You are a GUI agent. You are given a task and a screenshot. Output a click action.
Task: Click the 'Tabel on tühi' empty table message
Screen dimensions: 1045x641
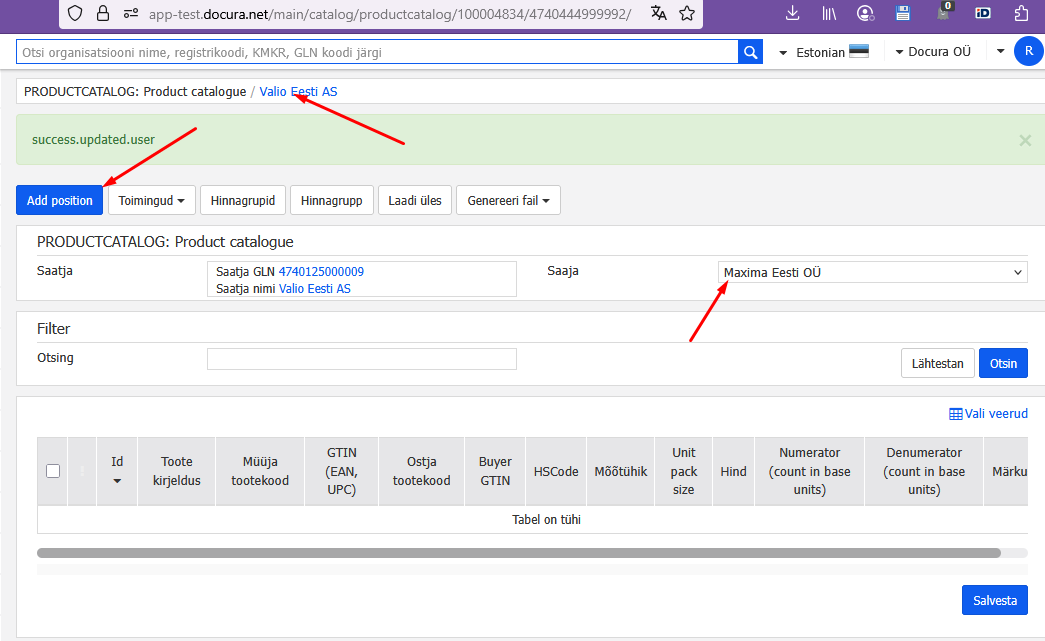point(546,520)
